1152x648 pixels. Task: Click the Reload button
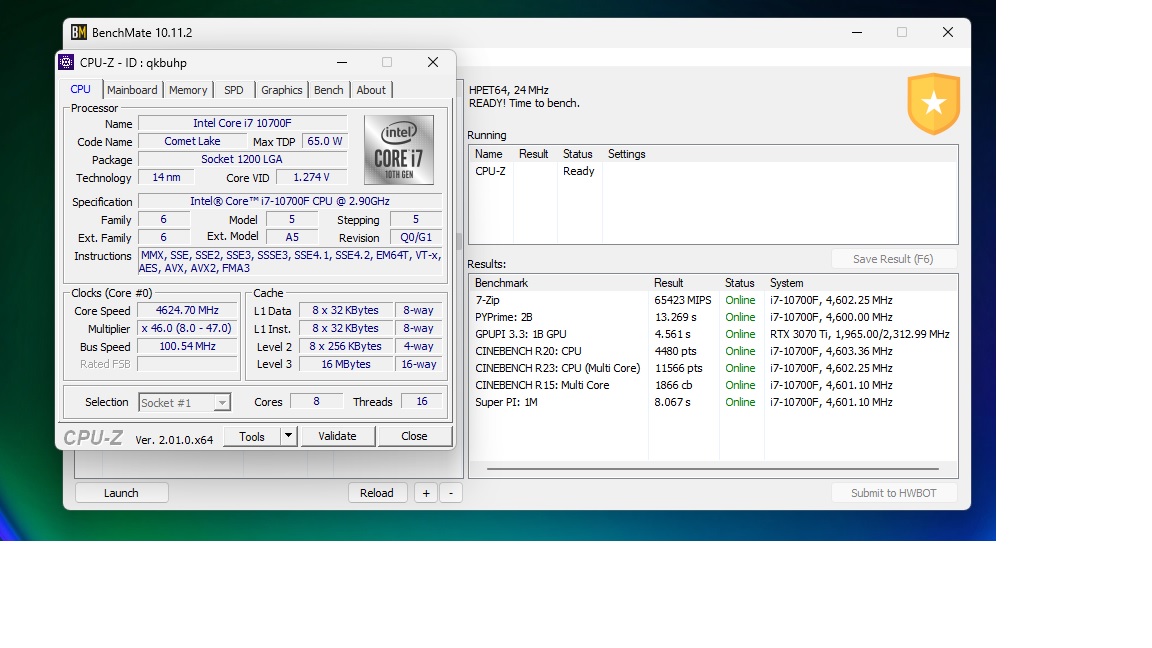[377, 493]
